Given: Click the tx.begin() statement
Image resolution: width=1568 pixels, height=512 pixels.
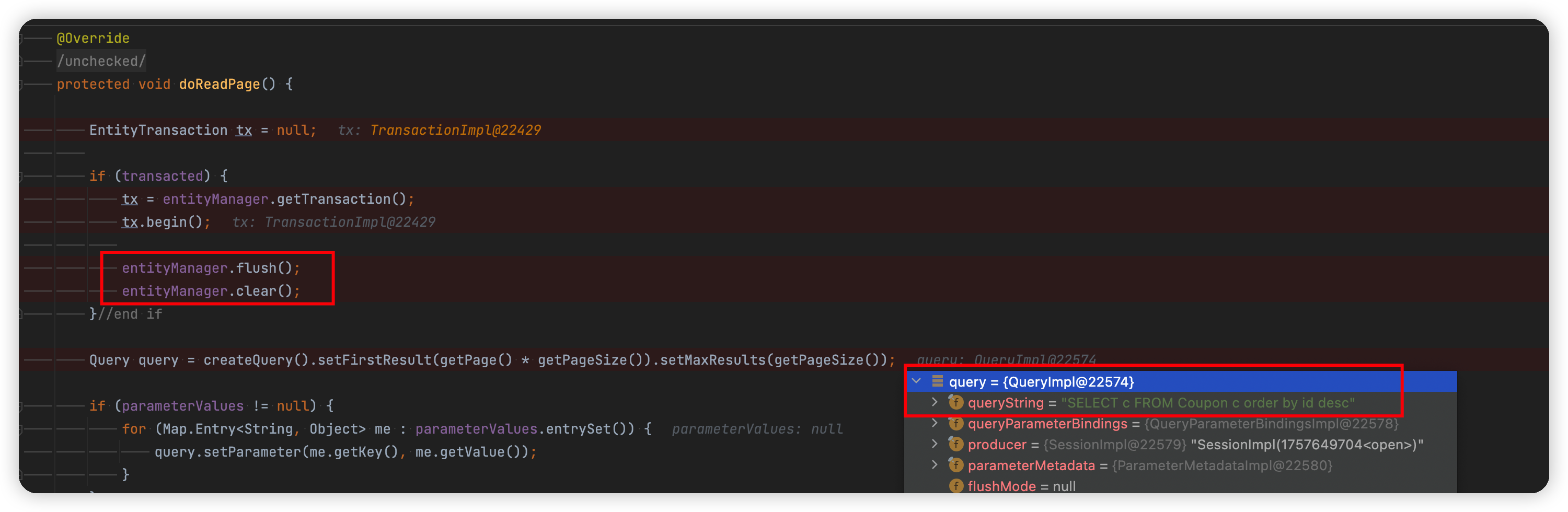Looking at the screenshot, I should tap(166, 222).
